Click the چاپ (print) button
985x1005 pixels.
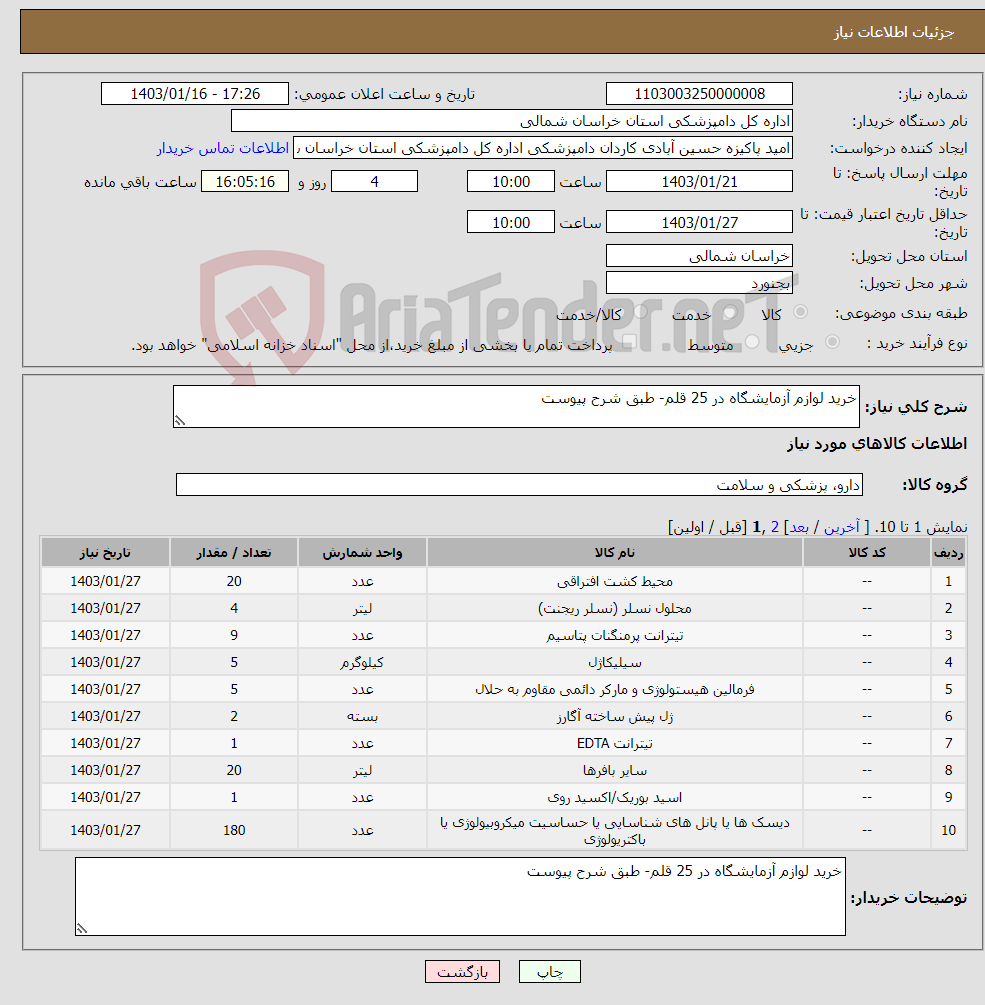(549, 972)
